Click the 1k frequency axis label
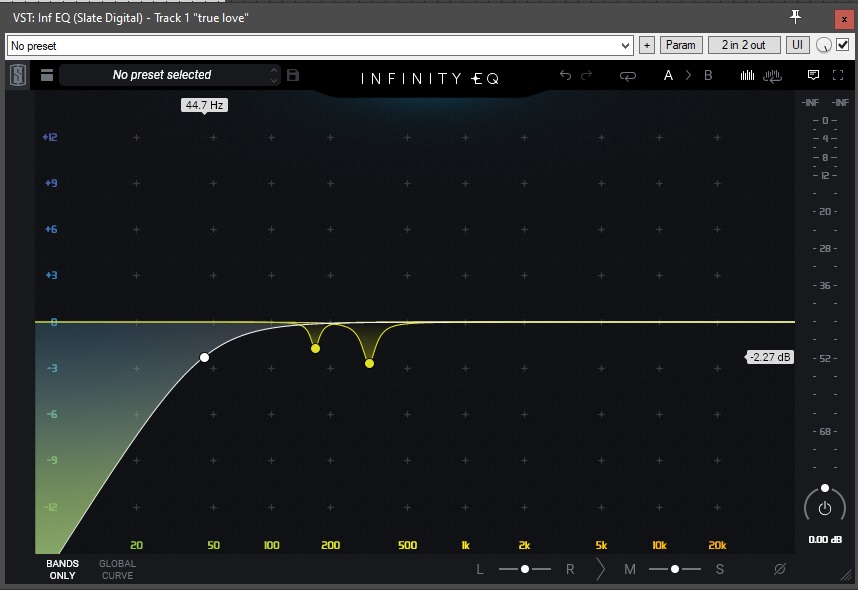 466,545
